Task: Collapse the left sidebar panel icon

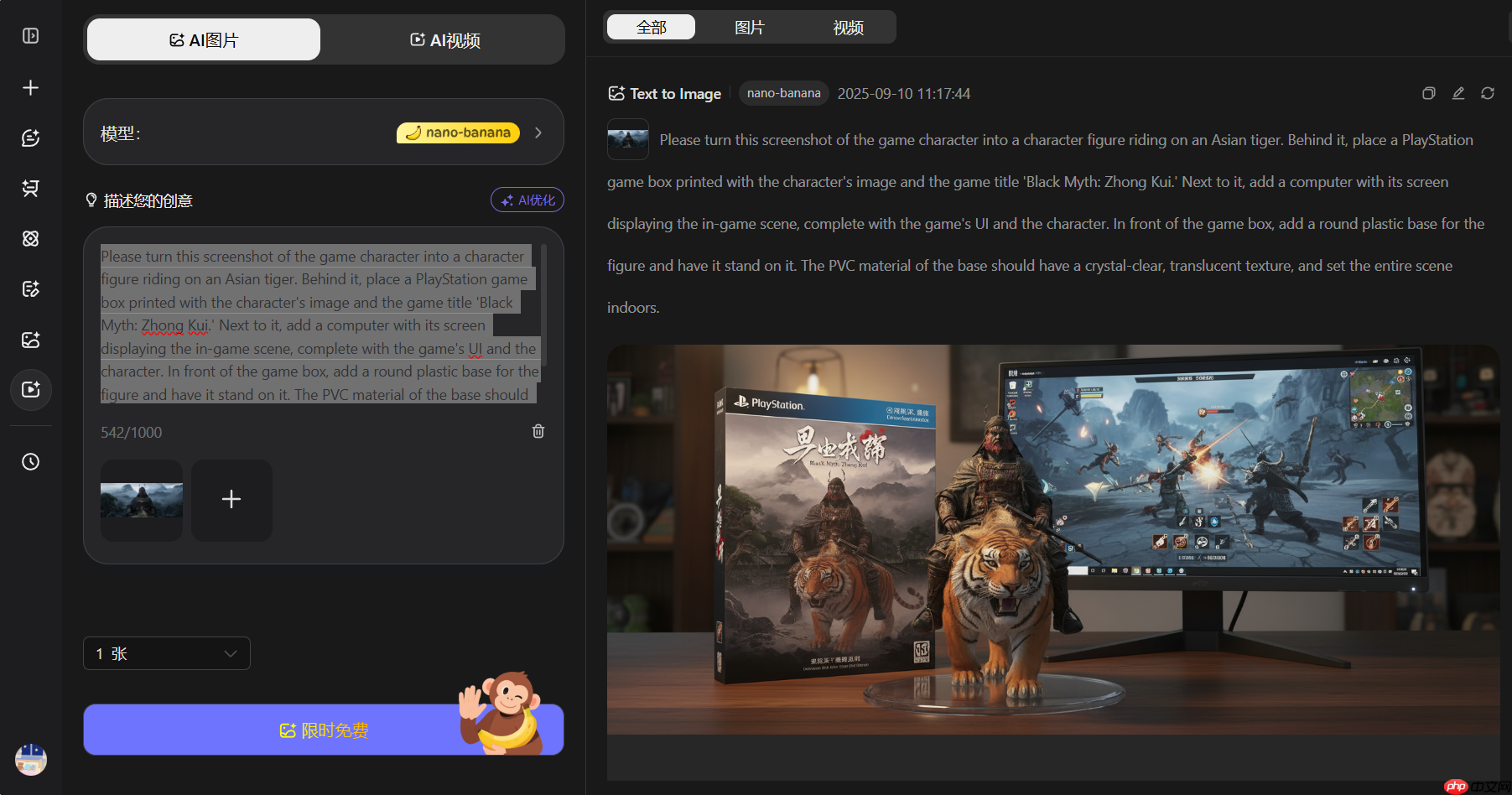Action: (30, 36)
